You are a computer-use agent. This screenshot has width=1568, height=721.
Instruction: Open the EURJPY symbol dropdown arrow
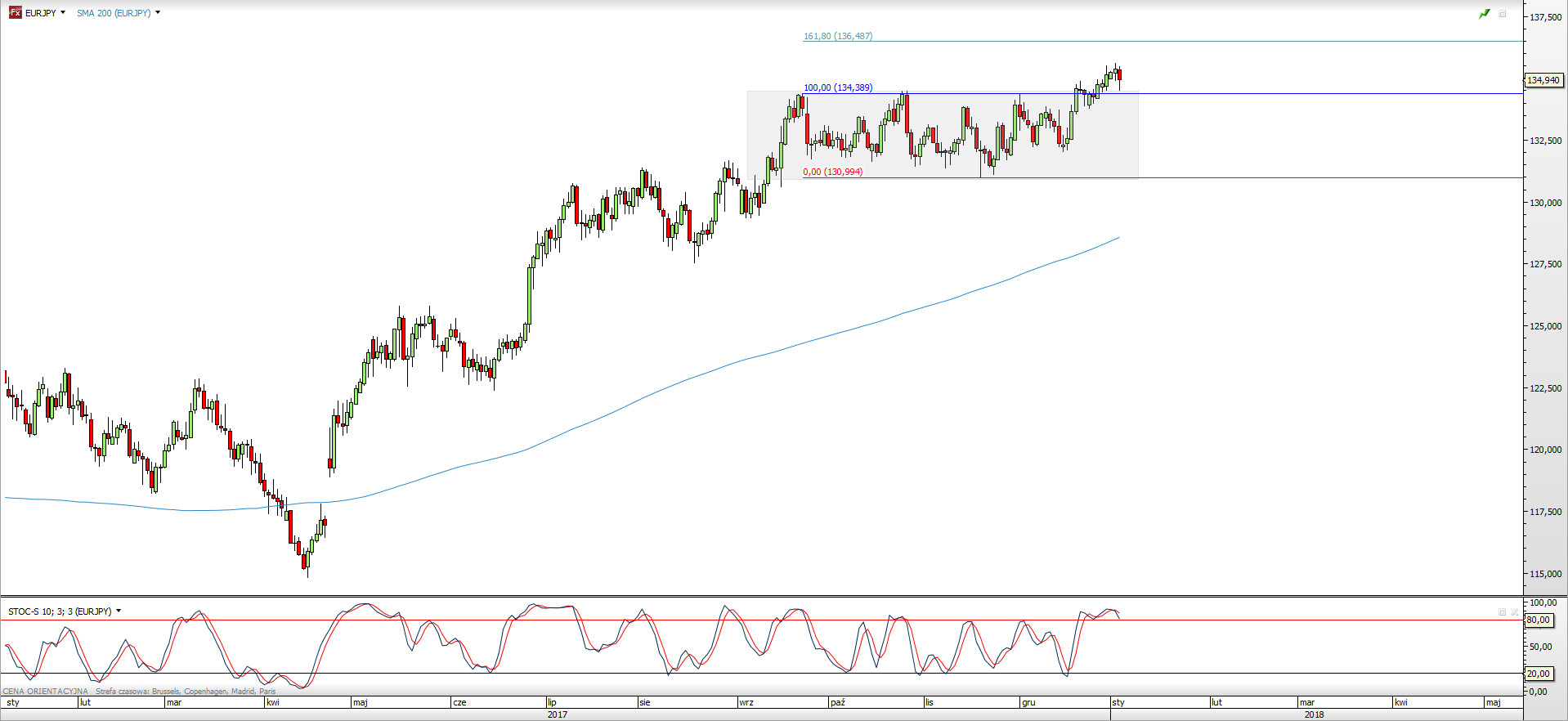coord(63,13)
